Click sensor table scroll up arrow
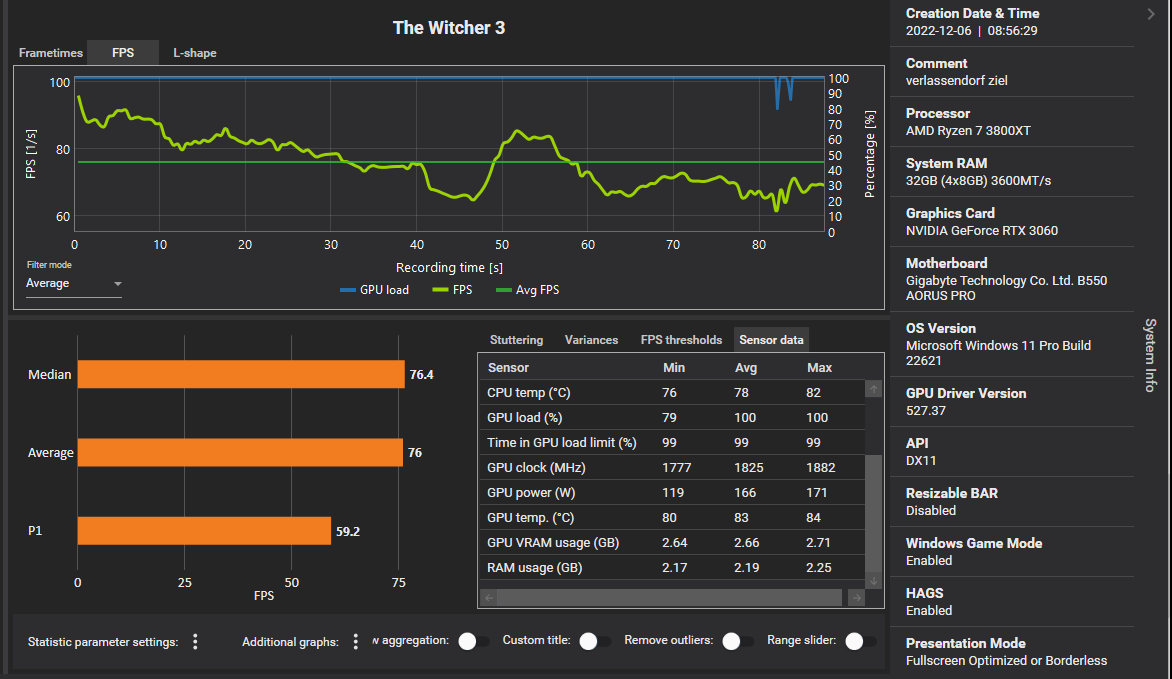 coord(873,389)
